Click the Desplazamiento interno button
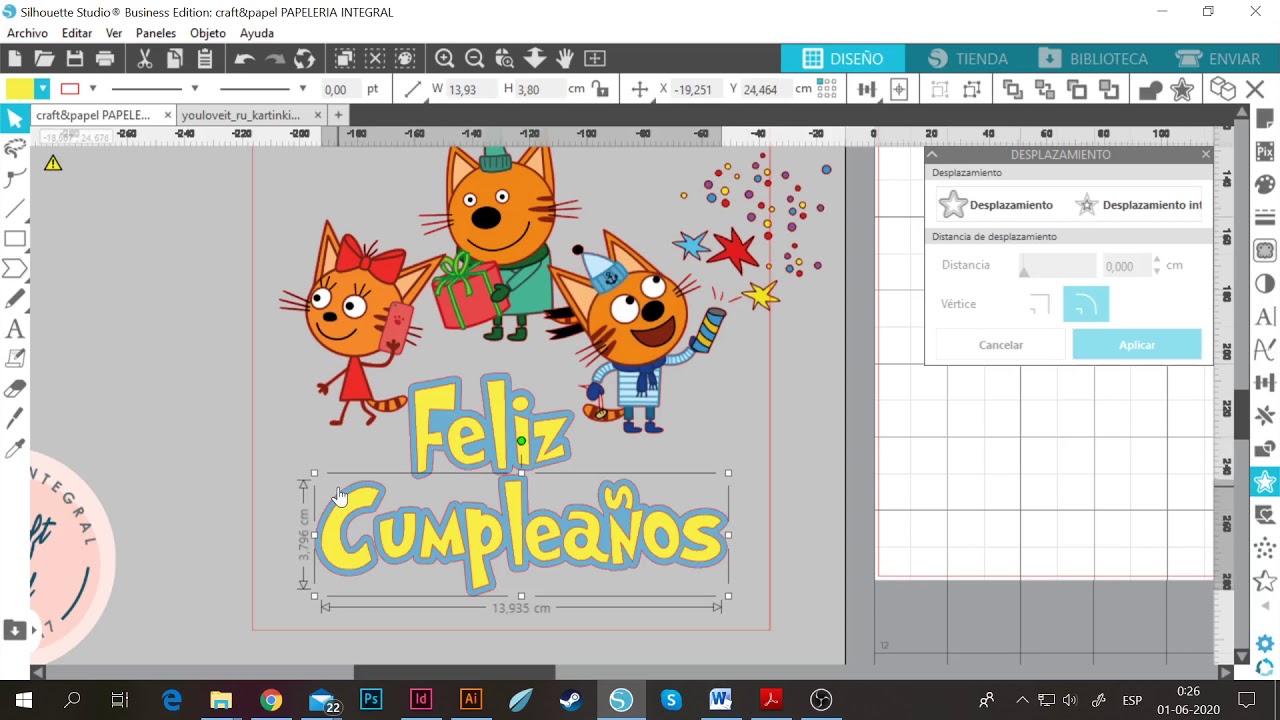The height and width of the screenshot is (720, 1280). [1138, 205]
